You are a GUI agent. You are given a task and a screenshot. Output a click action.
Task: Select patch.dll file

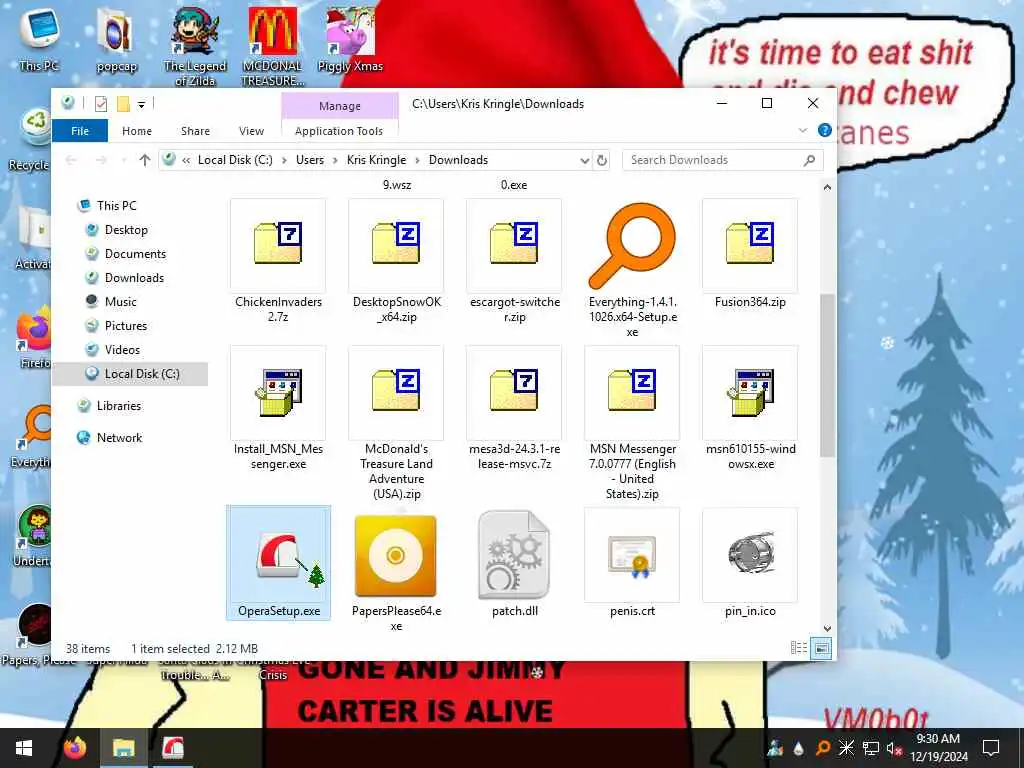[x=515, y=563]
